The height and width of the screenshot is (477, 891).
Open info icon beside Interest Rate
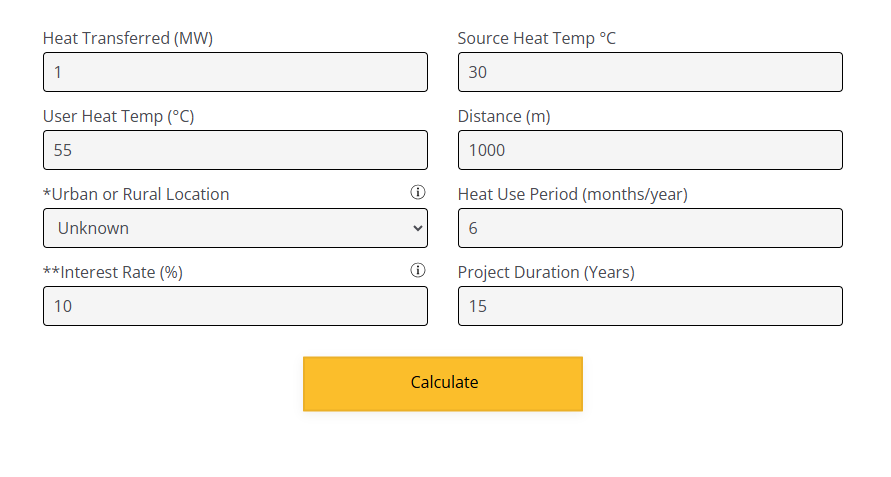click(418, 270)
